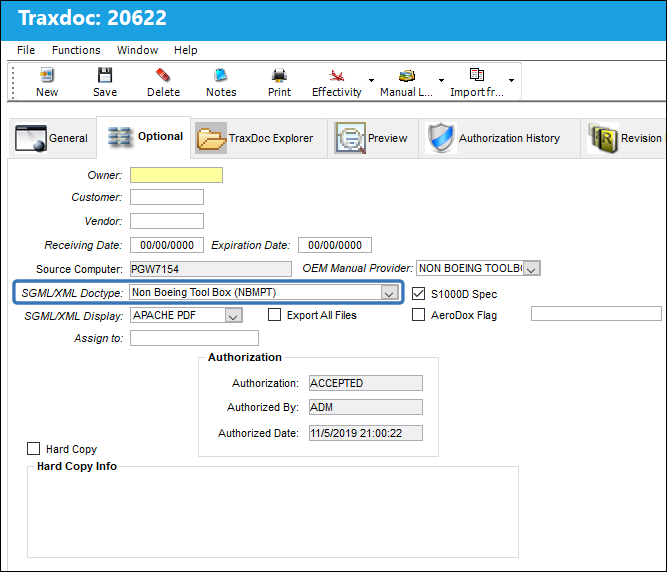The image size is (667, 572).
Task: Click the field beside AeroDox Flag
Action: 596,313
